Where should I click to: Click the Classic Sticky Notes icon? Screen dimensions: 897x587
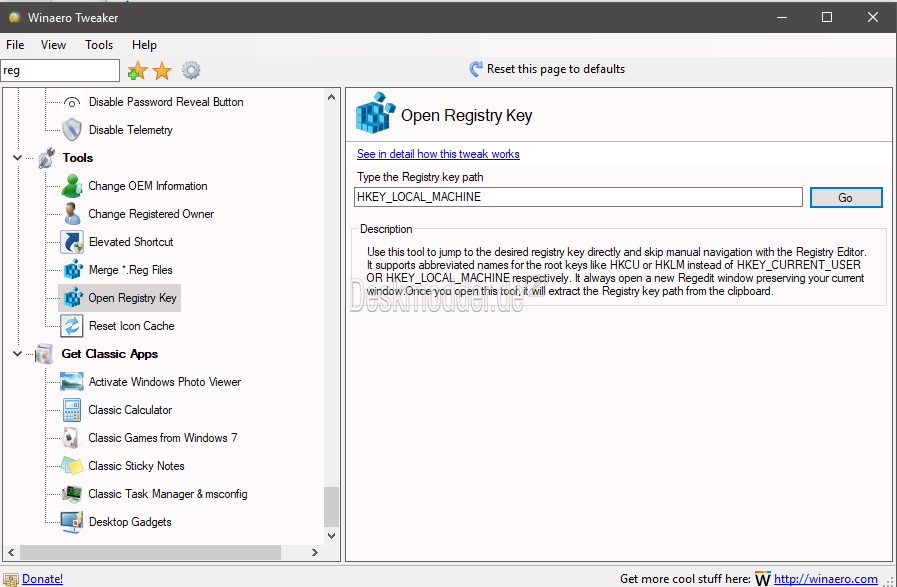(72, 466)
